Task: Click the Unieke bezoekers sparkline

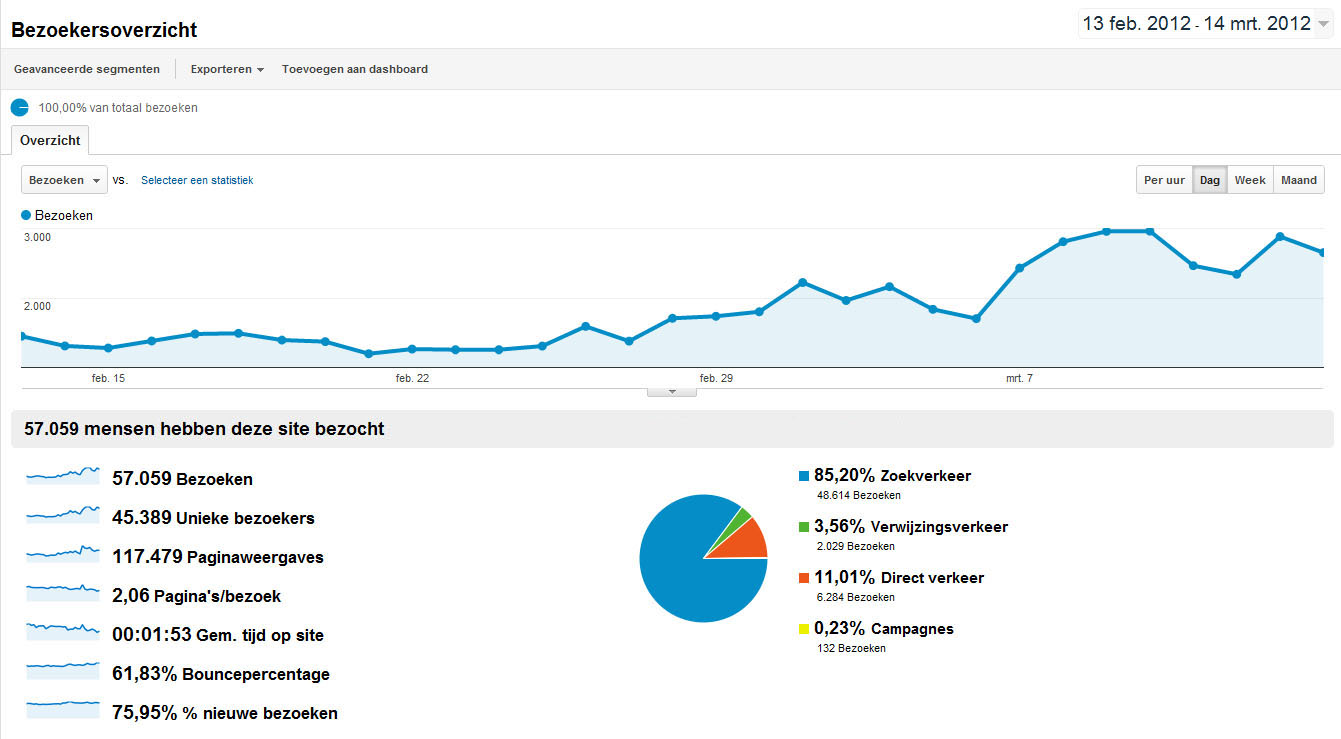Action: [x=63, y=513]
